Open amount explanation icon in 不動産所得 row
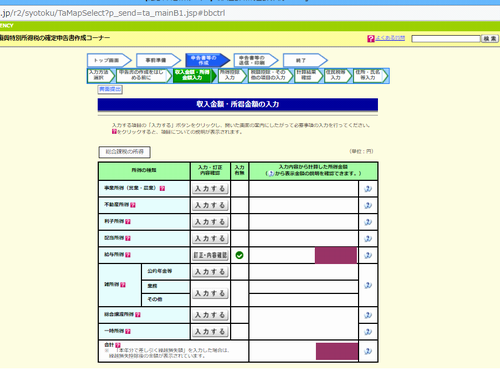Viewport: 500px width, 369px height. 368,205
